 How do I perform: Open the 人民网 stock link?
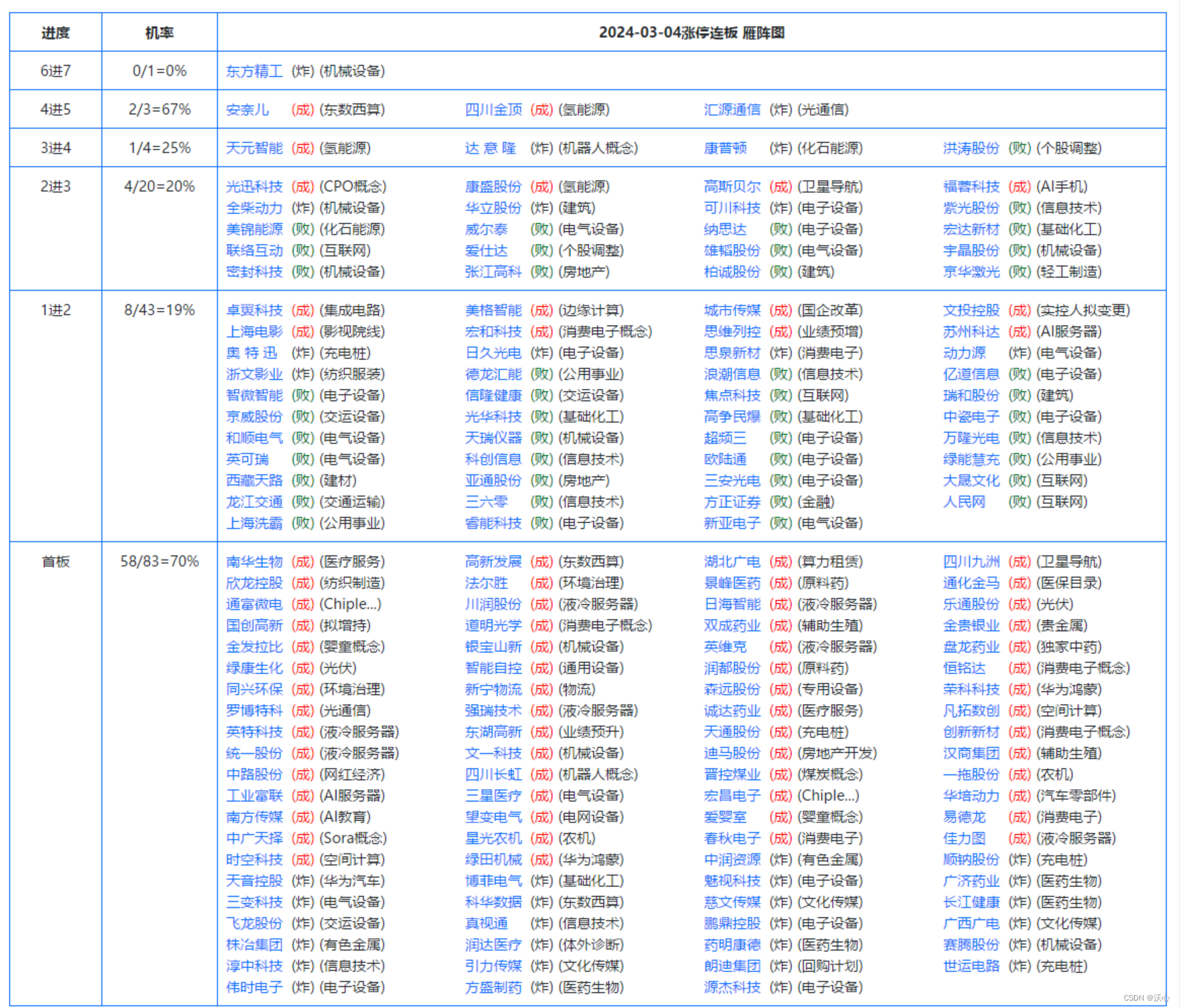click(964, 502)
